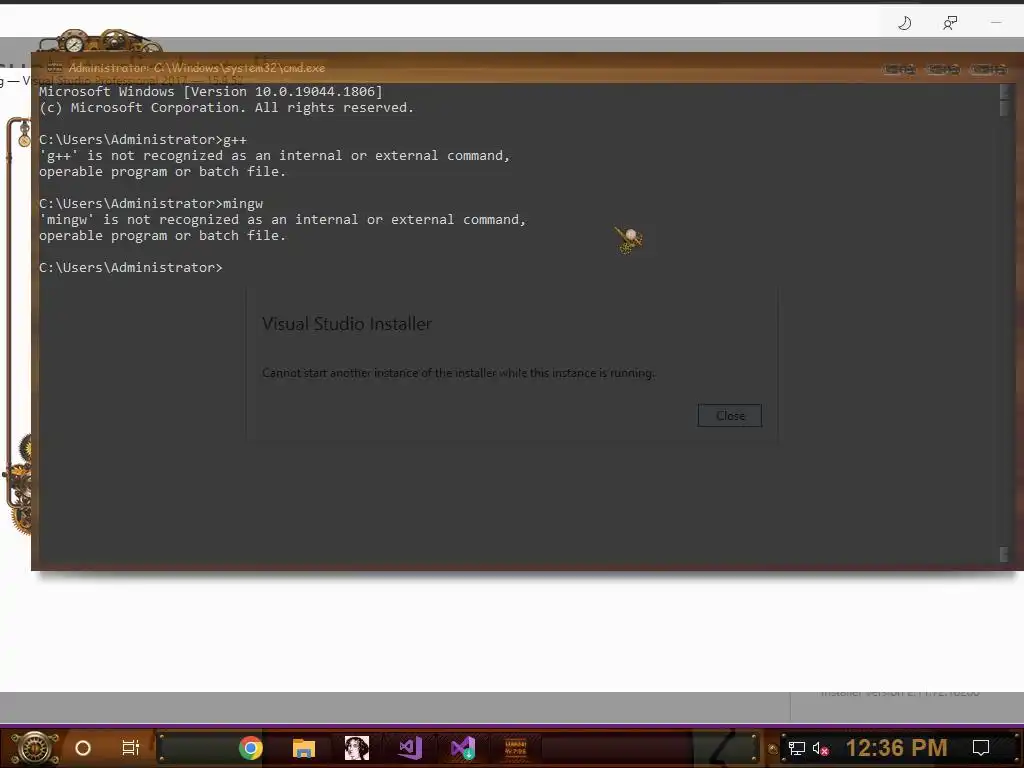Viewport: 1024px width, 768px height.
Task: Click the last C:\Users\Administrator> prompt line
Action: [131, 268]
